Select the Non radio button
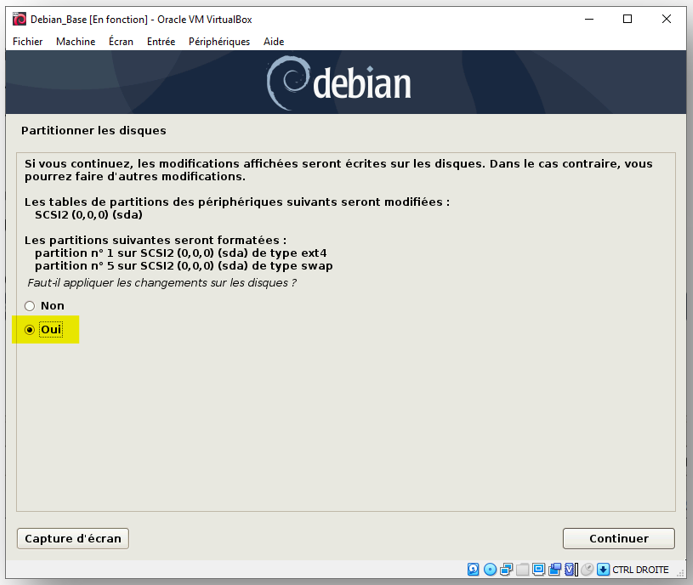The width and height of the screenshot is (693, 585). 30,306
